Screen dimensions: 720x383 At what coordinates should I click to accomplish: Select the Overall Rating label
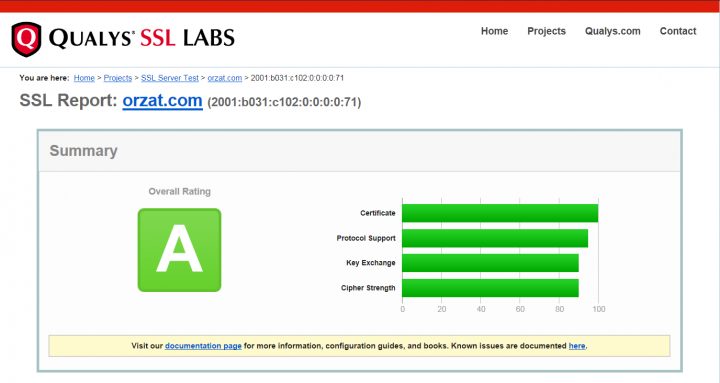pyautogui.click(x=180, y=192)
